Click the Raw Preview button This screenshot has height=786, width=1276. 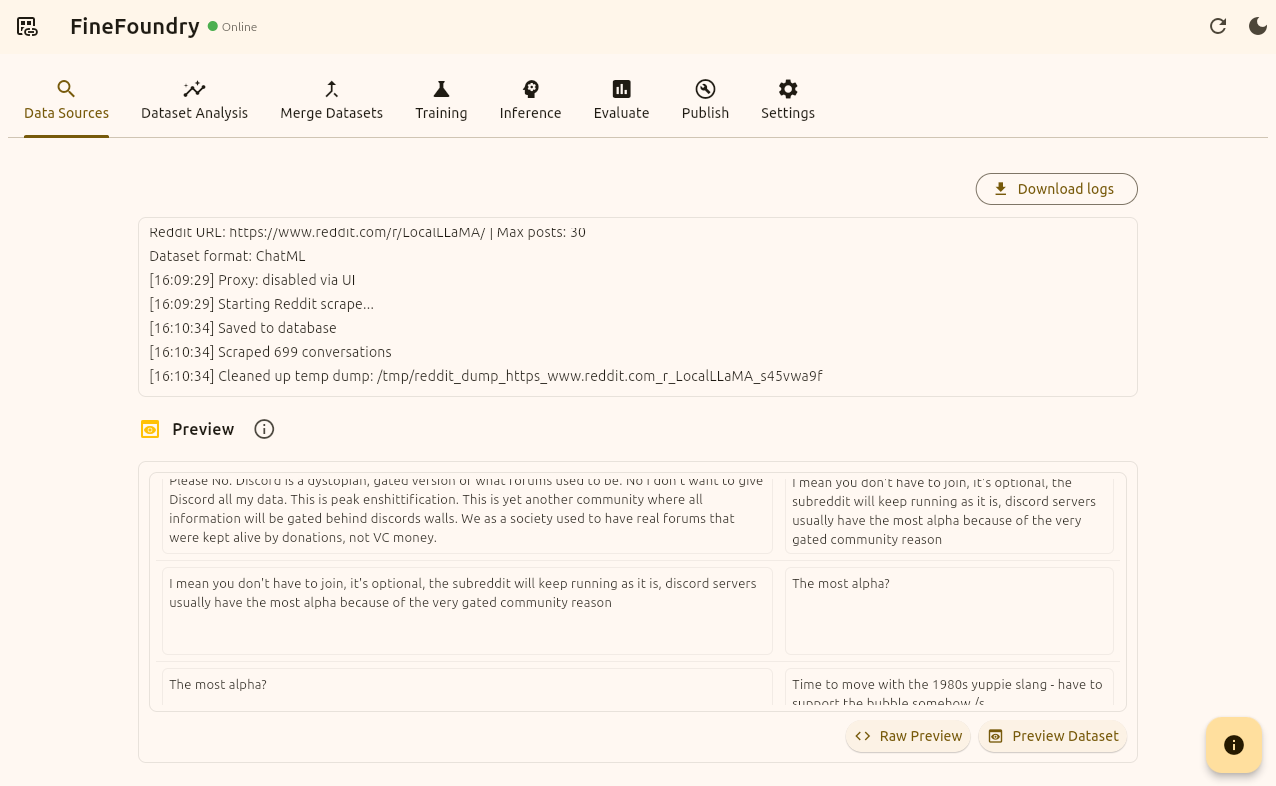tap(908, 736)
